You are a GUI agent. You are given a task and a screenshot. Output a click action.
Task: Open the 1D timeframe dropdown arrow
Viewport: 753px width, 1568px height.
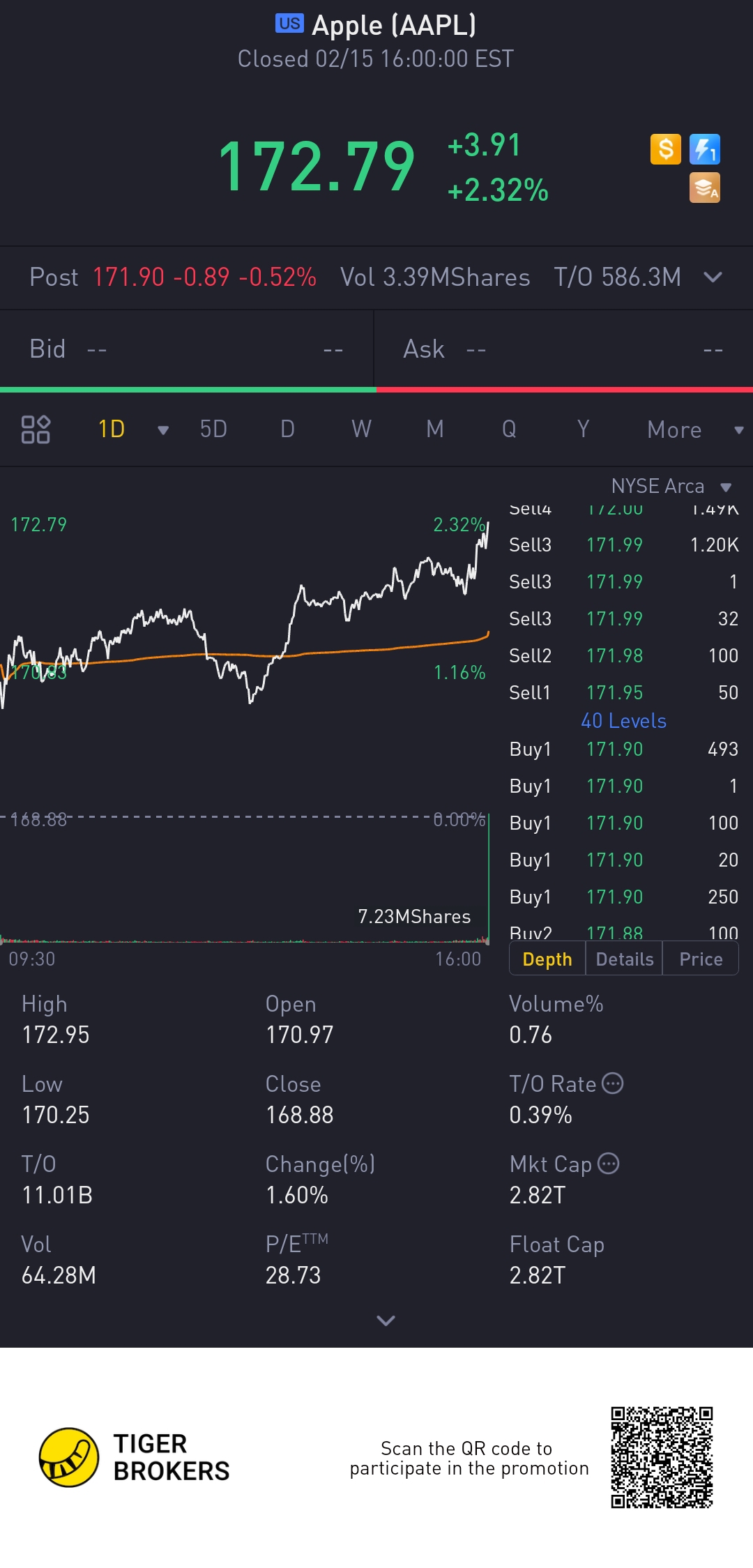[x=163, y=430]
